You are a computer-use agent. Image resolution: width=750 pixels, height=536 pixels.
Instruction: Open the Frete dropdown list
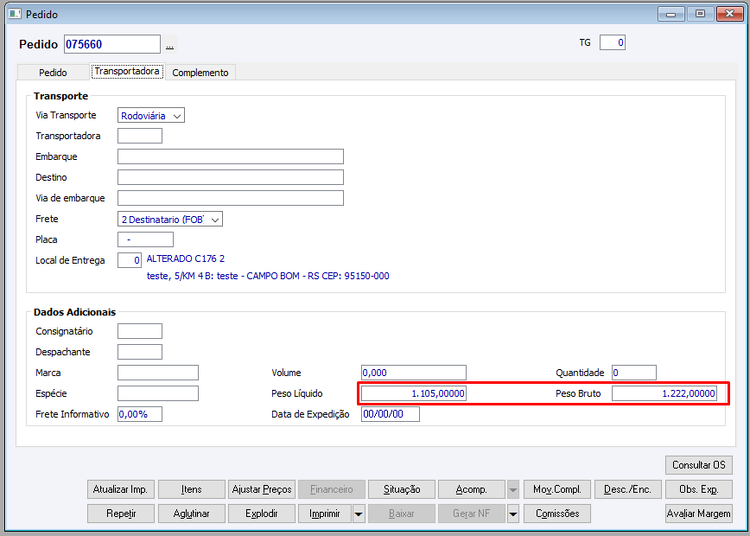170,219
